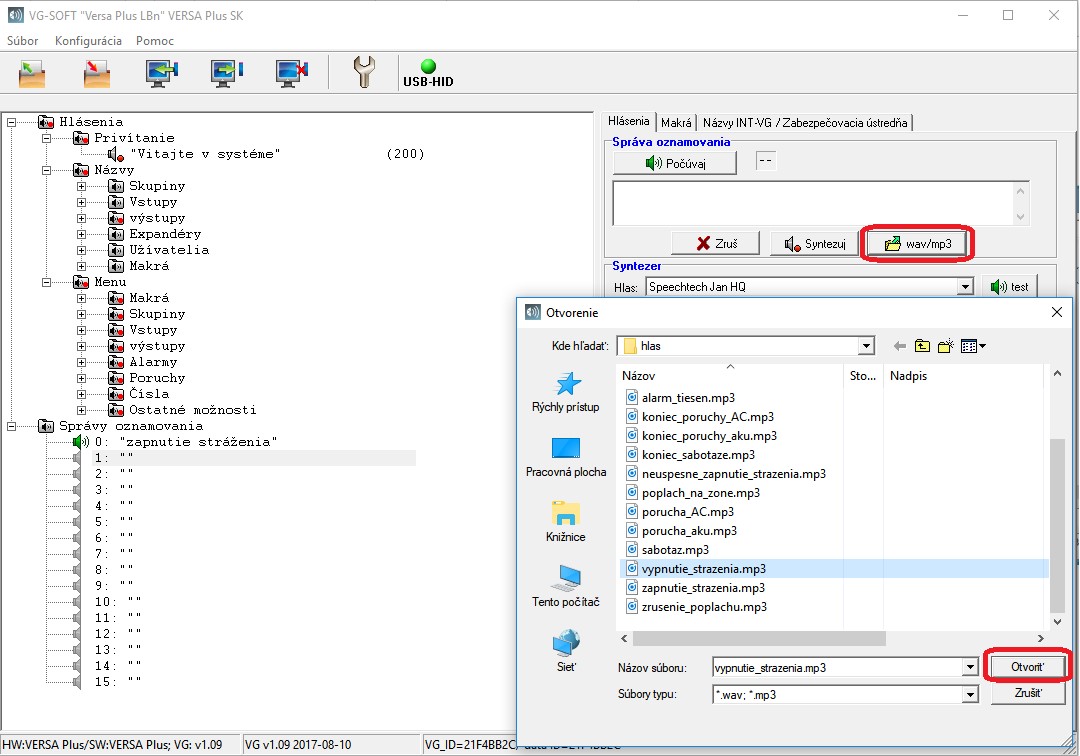
Task: Expand the 'Kde hľadať' folder dropdown
Action: [866, 346]
